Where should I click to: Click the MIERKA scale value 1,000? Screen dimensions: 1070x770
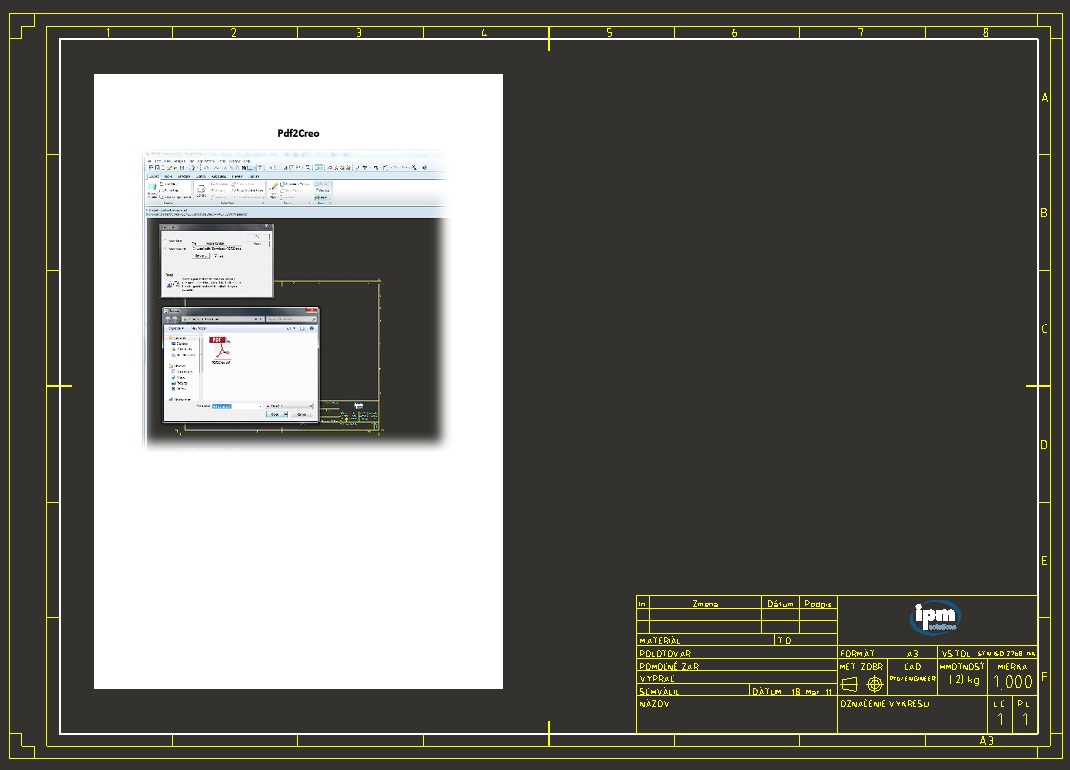tap(1013, 681)
